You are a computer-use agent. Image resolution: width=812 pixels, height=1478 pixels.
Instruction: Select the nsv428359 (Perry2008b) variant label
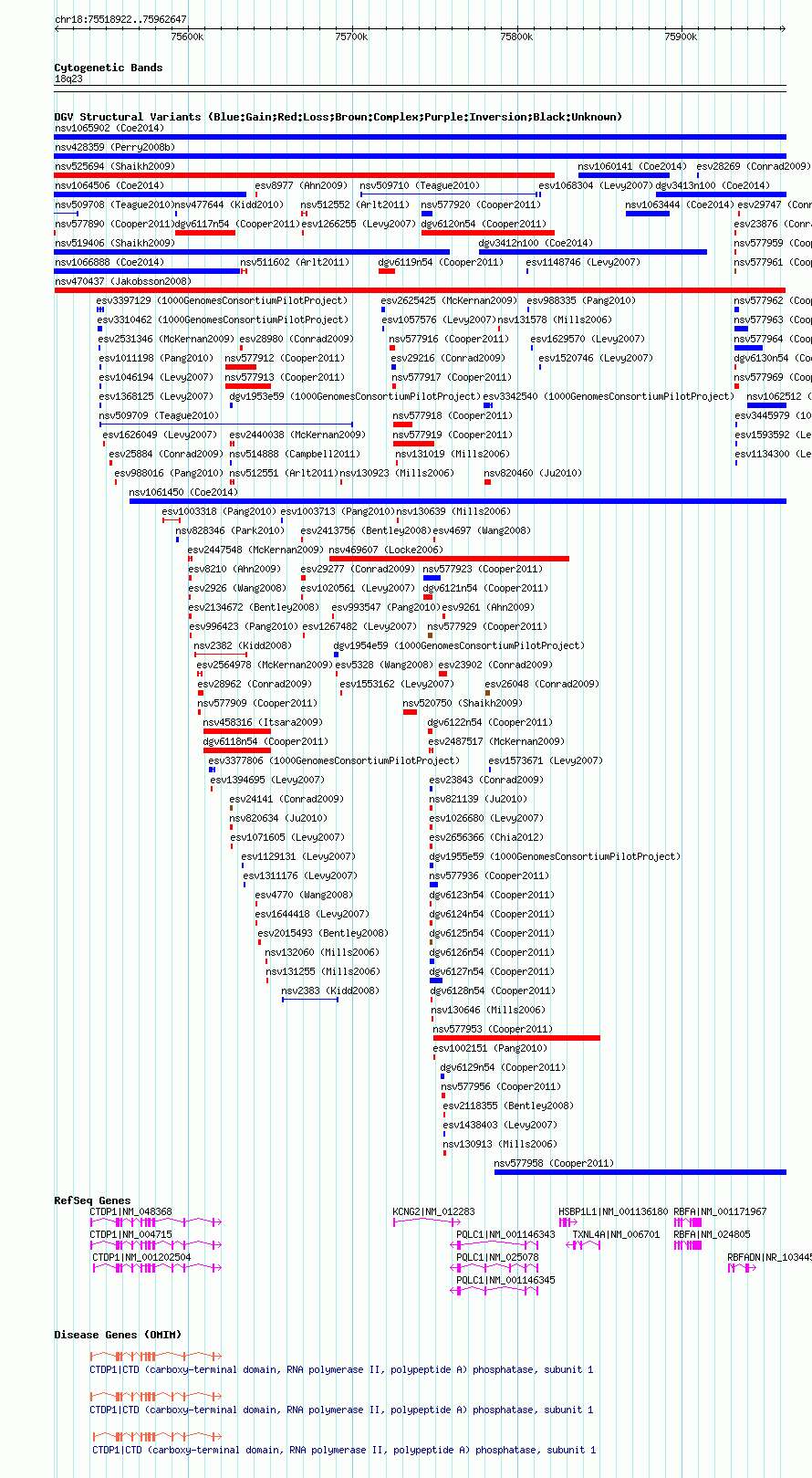[x=114, y=147]
